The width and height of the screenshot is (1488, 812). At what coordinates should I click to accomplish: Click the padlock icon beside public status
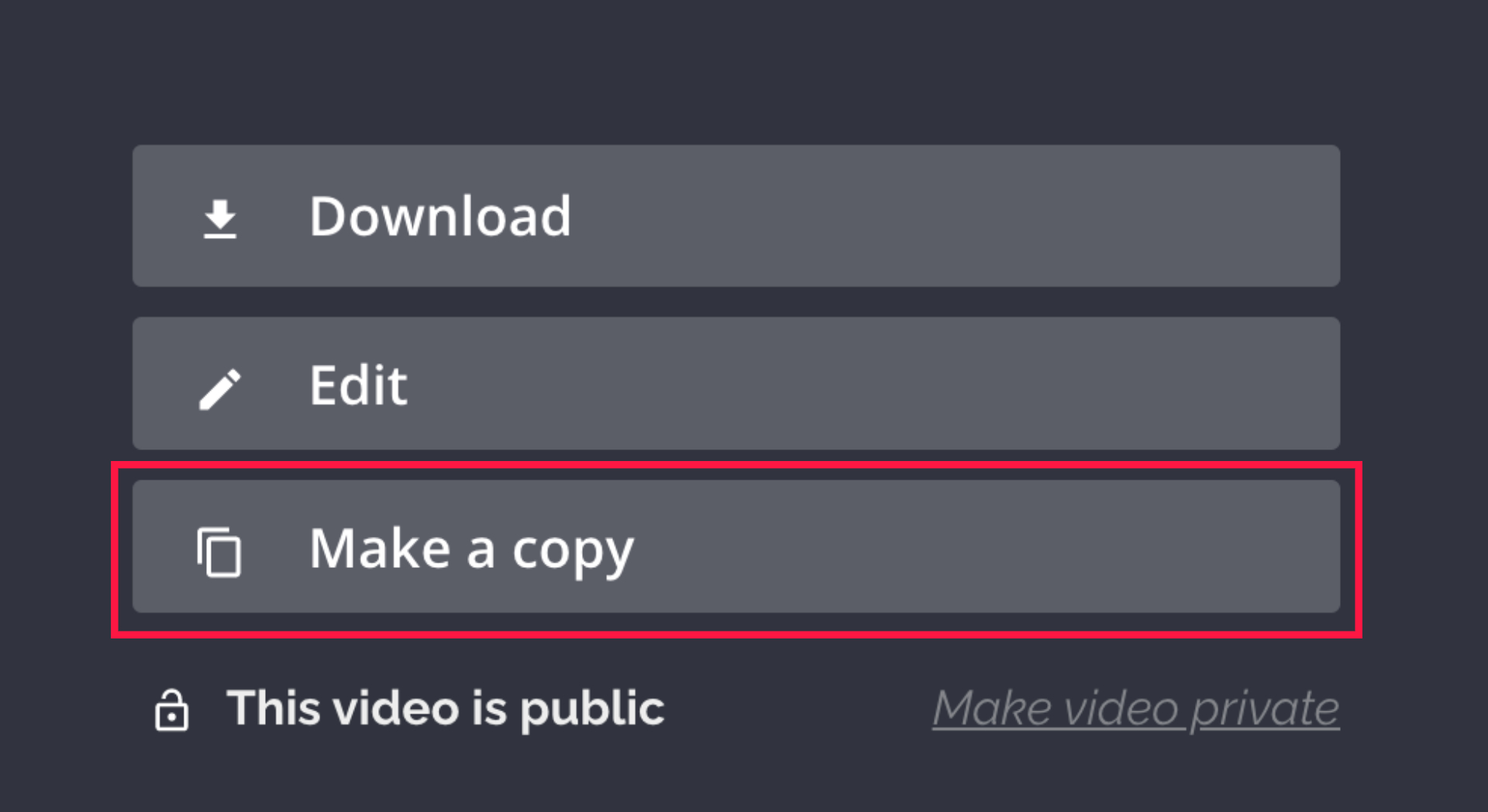pyautogui.click(x=171, y=710)
